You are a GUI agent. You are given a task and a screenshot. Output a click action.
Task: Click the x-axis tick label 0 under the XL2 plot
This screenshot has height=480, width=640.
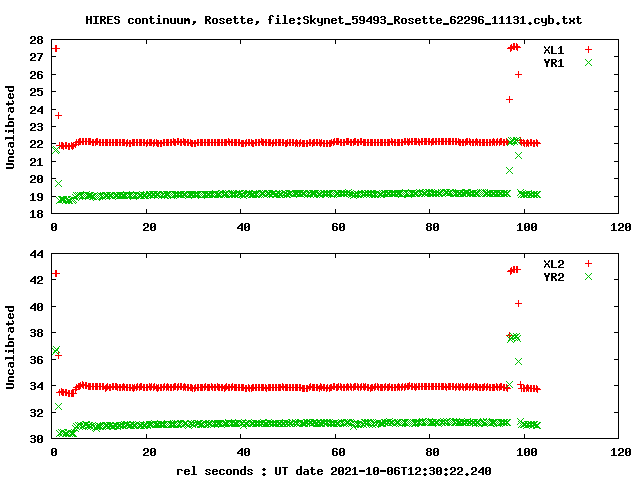point(54,452)
